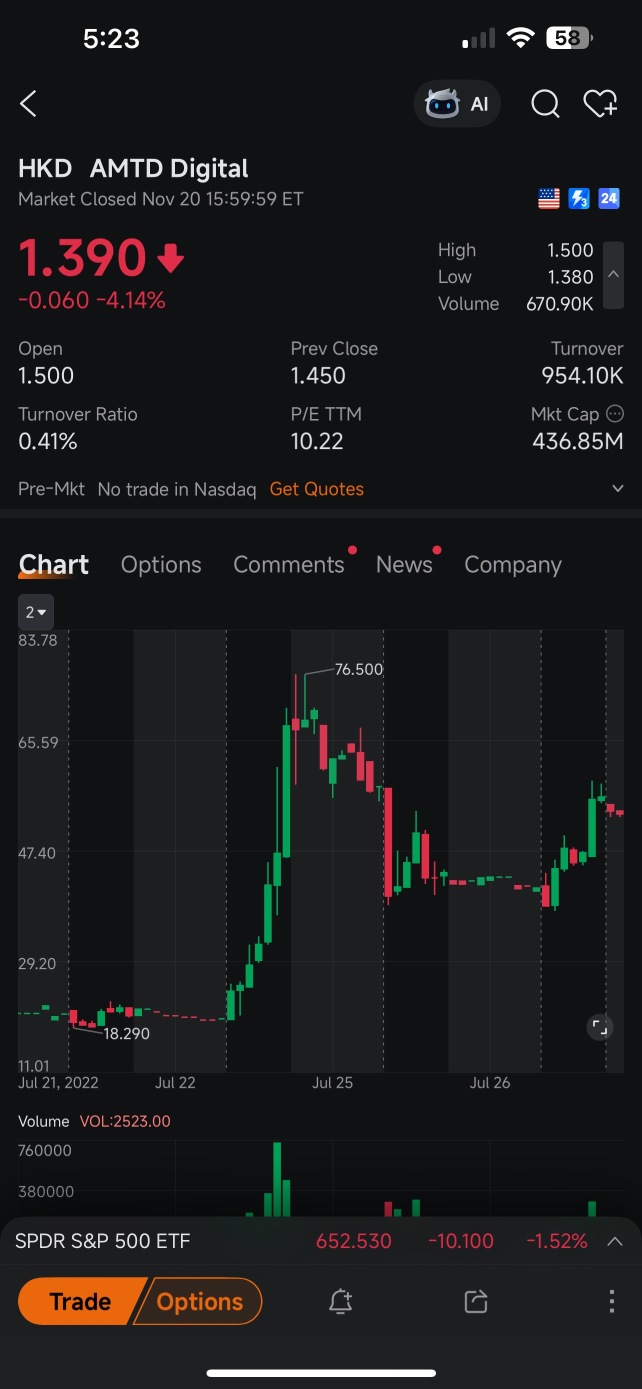Screen dimensions: 642x1389
Task: Open the AI assistant robot button
Action: click(457, 104)
